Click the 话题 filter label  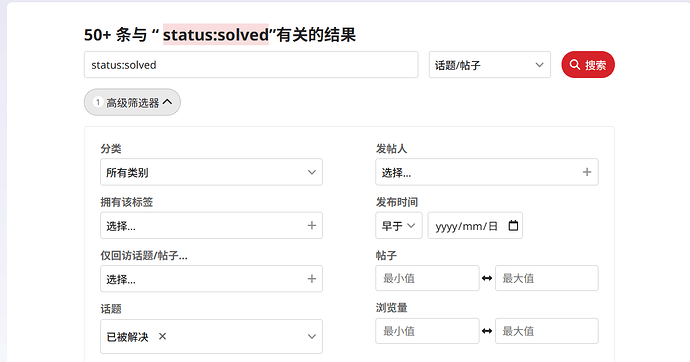coord(110,309)
